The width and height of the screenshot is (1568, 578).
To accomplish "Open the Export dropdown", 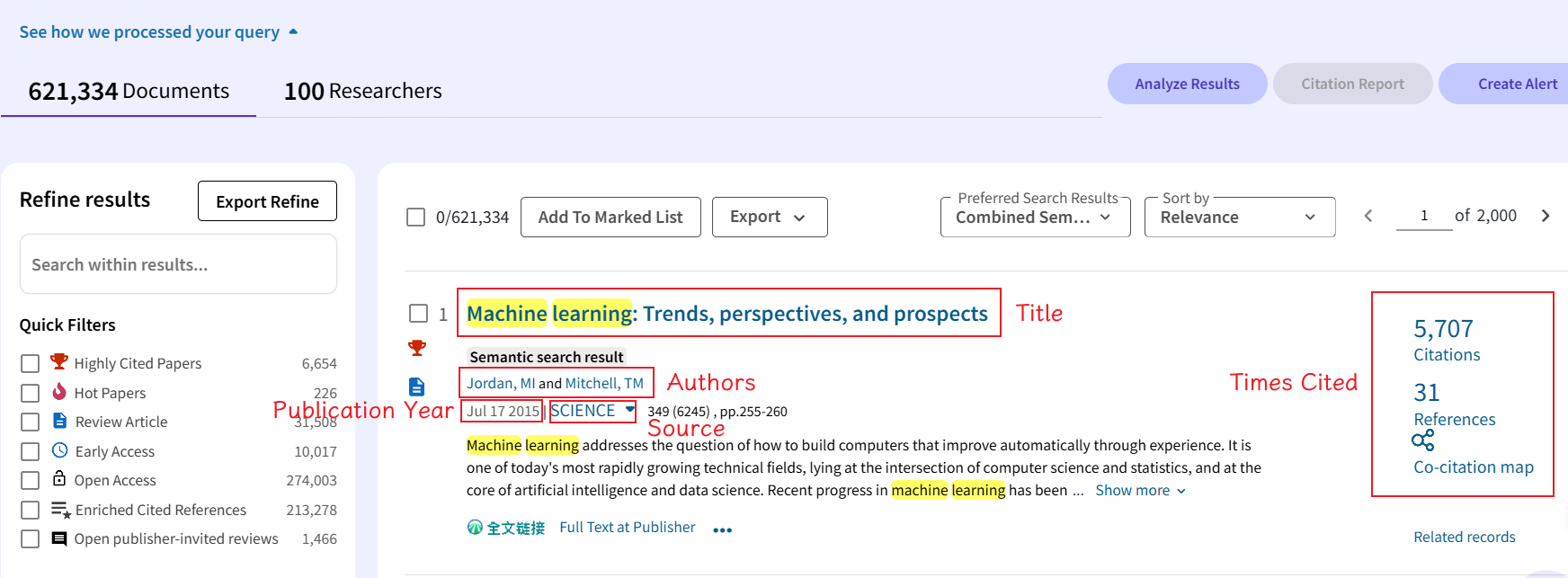I will (x=769, y=217).
